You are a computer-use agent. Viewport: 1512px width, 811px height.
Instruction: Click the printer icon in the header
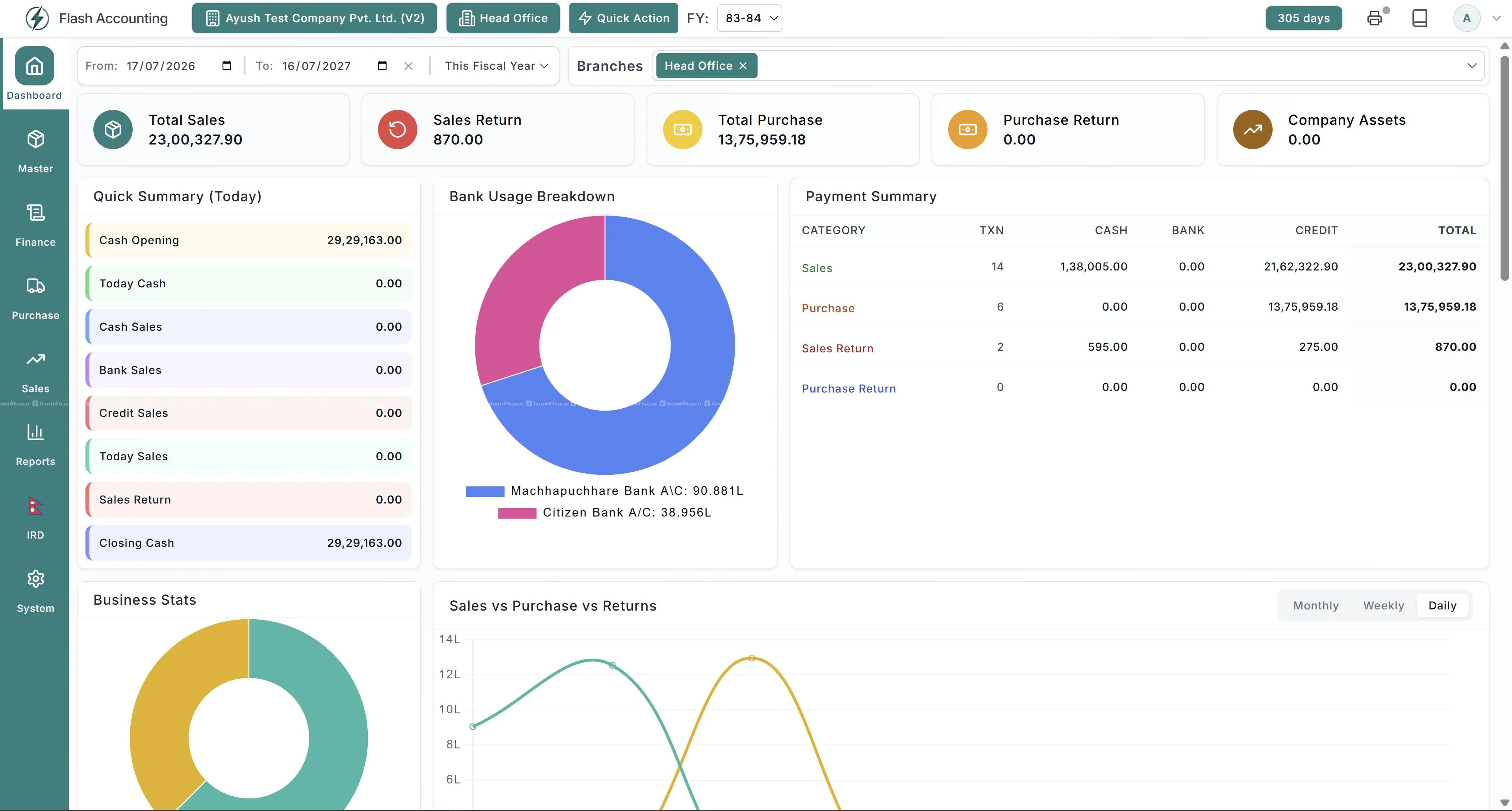[x=1375, y=18]
